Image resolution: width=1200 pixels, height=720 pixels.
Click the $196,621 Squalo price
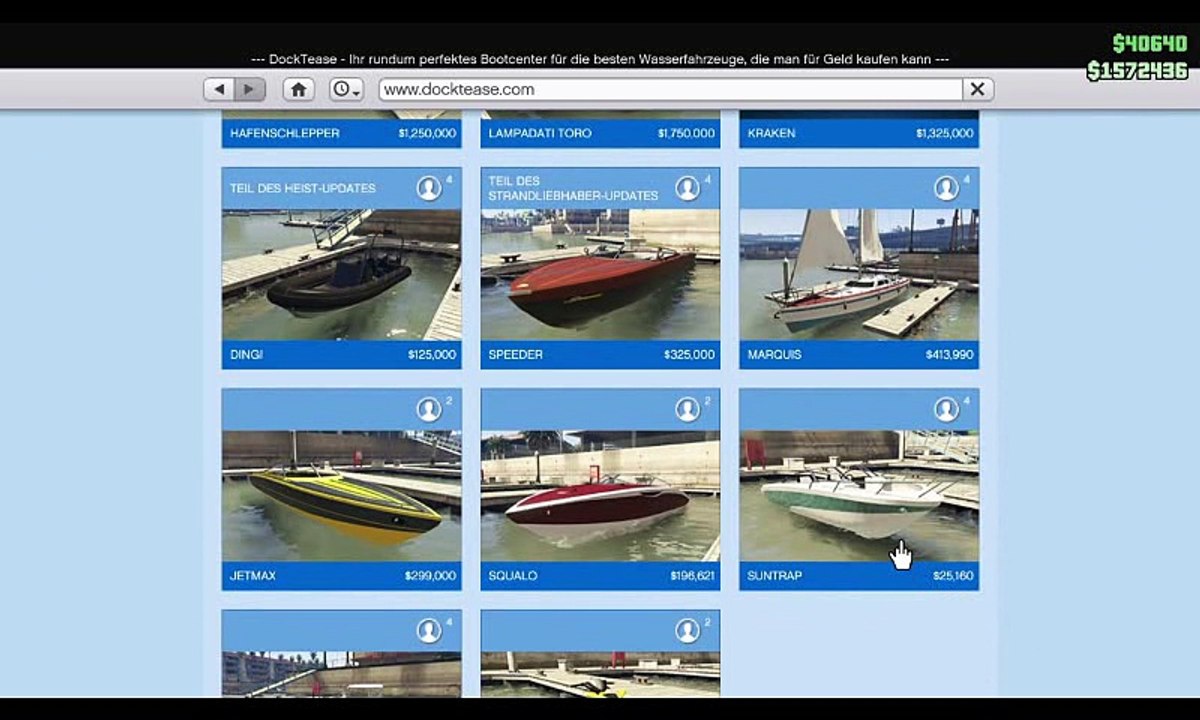pos(692,576)
